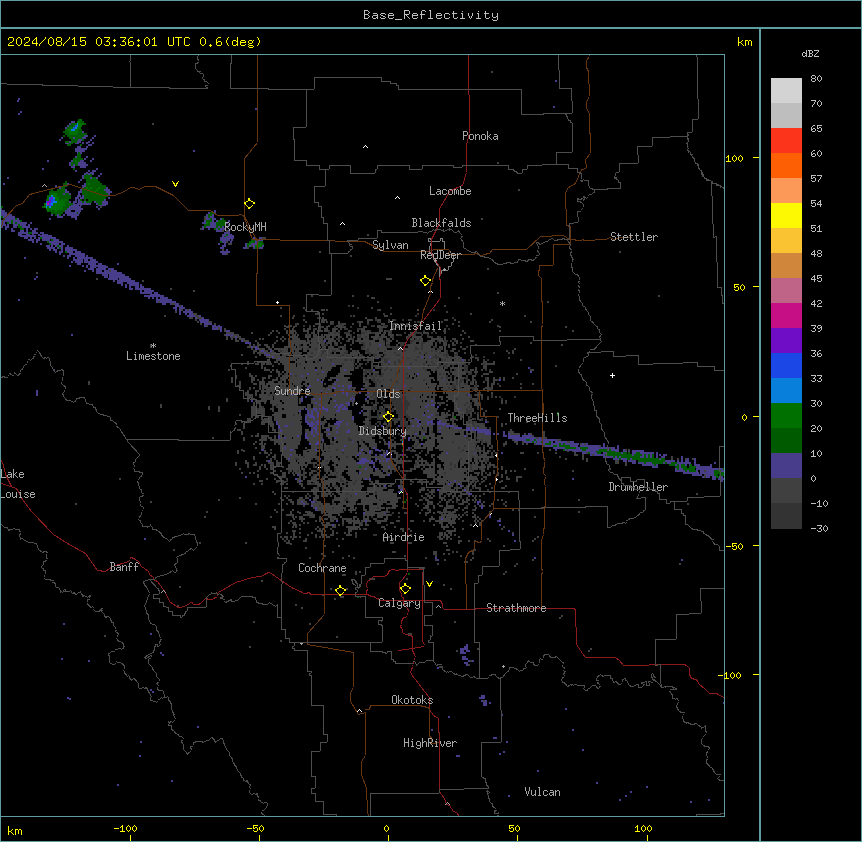Select the green 20-30 dBZ legend swatch
The image size is (862, 842).
coord(786,416)
